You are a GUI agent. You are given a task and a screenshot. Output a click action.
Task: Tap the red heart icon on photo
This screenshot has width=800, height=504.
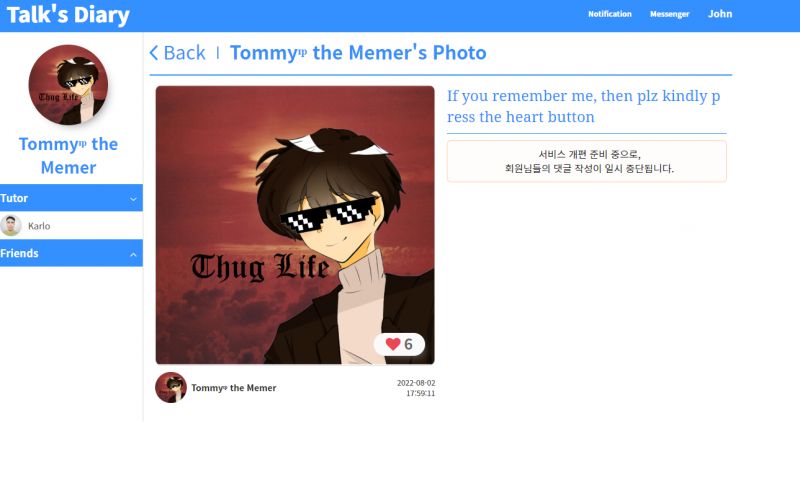point(392,344)
